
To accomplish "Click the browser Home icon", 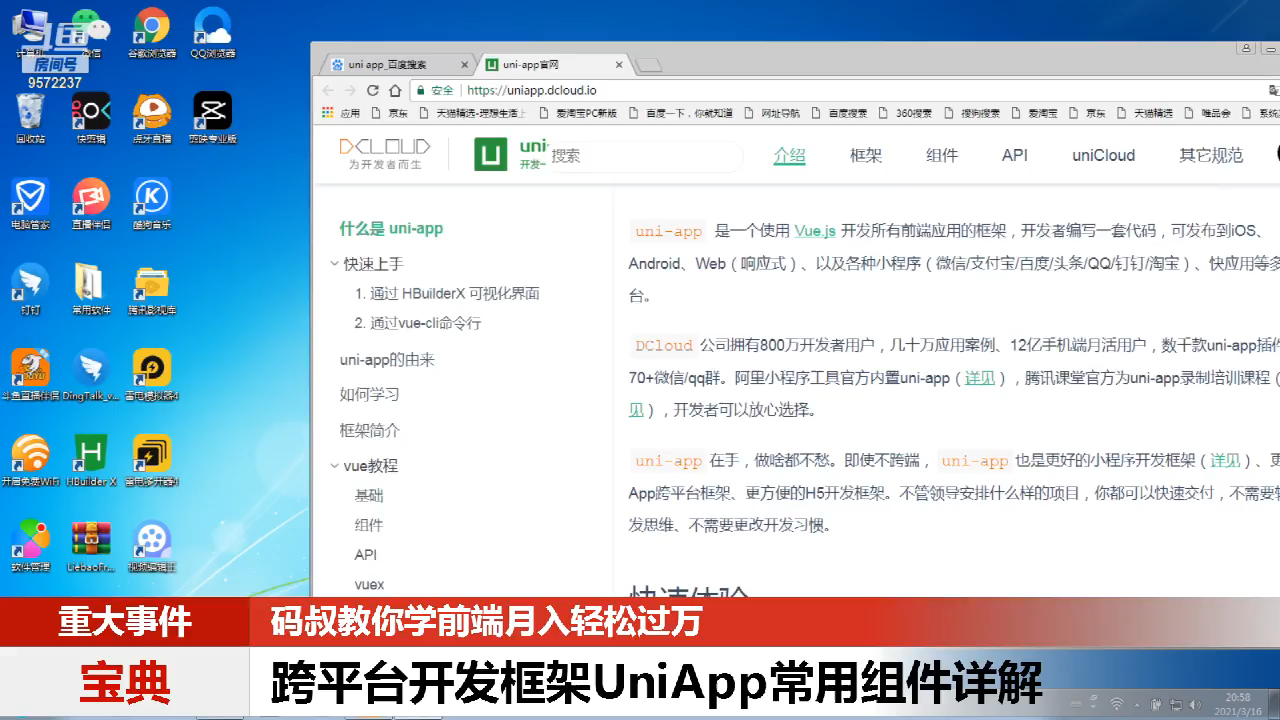I will tap(395, 90).
